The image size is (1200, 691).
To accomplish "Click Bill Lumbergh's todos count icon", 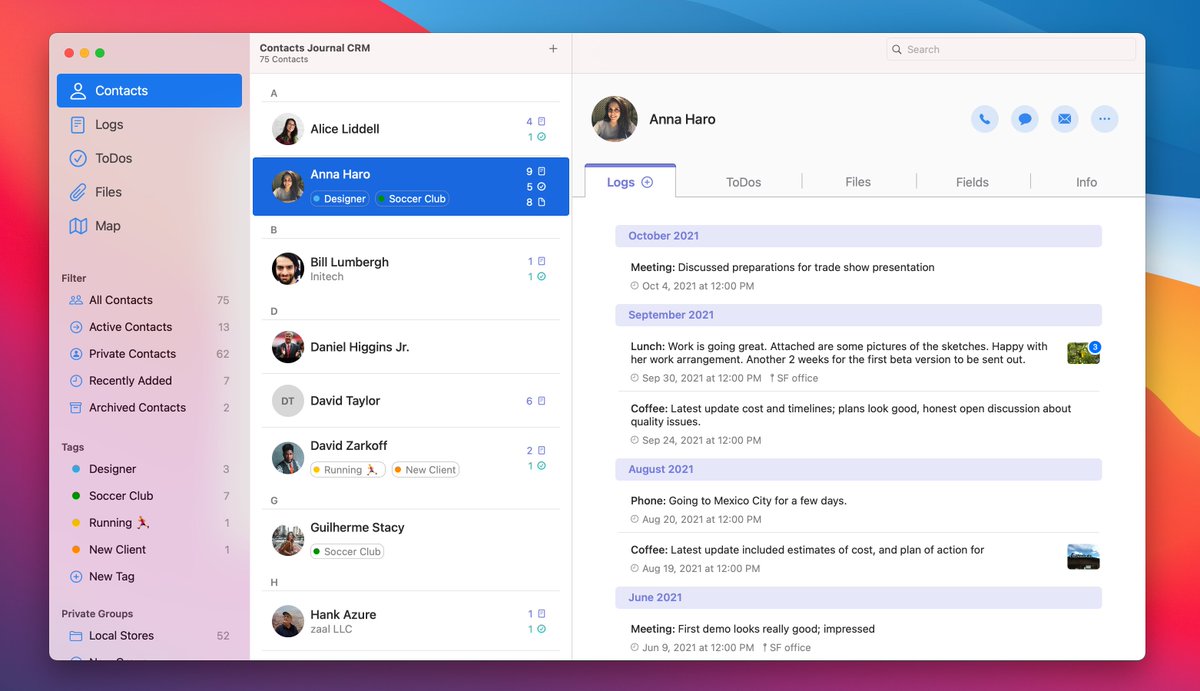I will pyautogui.click(x=542, y=277).
